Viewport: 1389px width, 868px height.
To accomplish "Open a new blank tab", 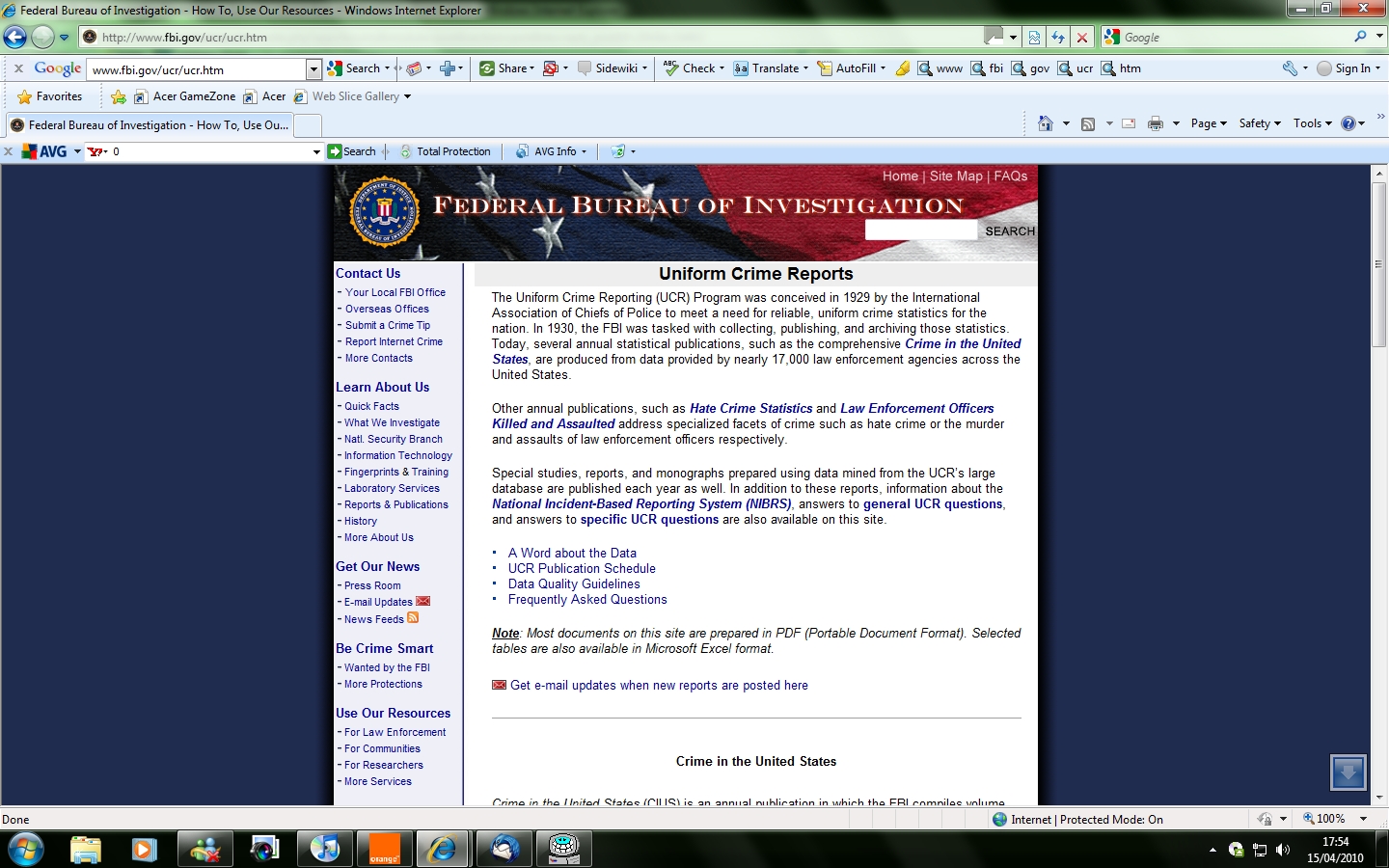I will click(307, 126).
